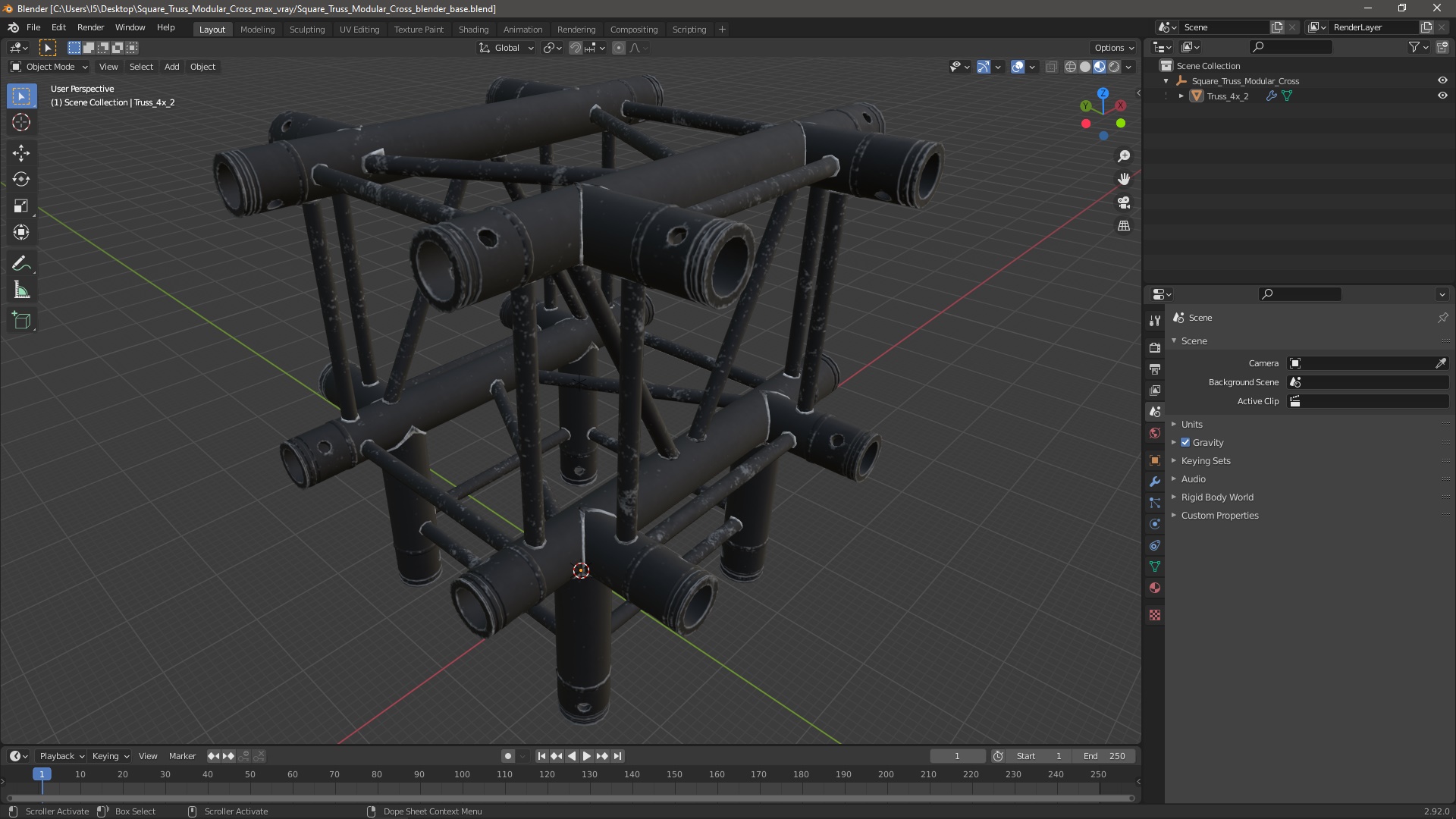
Task: Enable the Gravity checkbox
Action: [x=1185, y=442]
